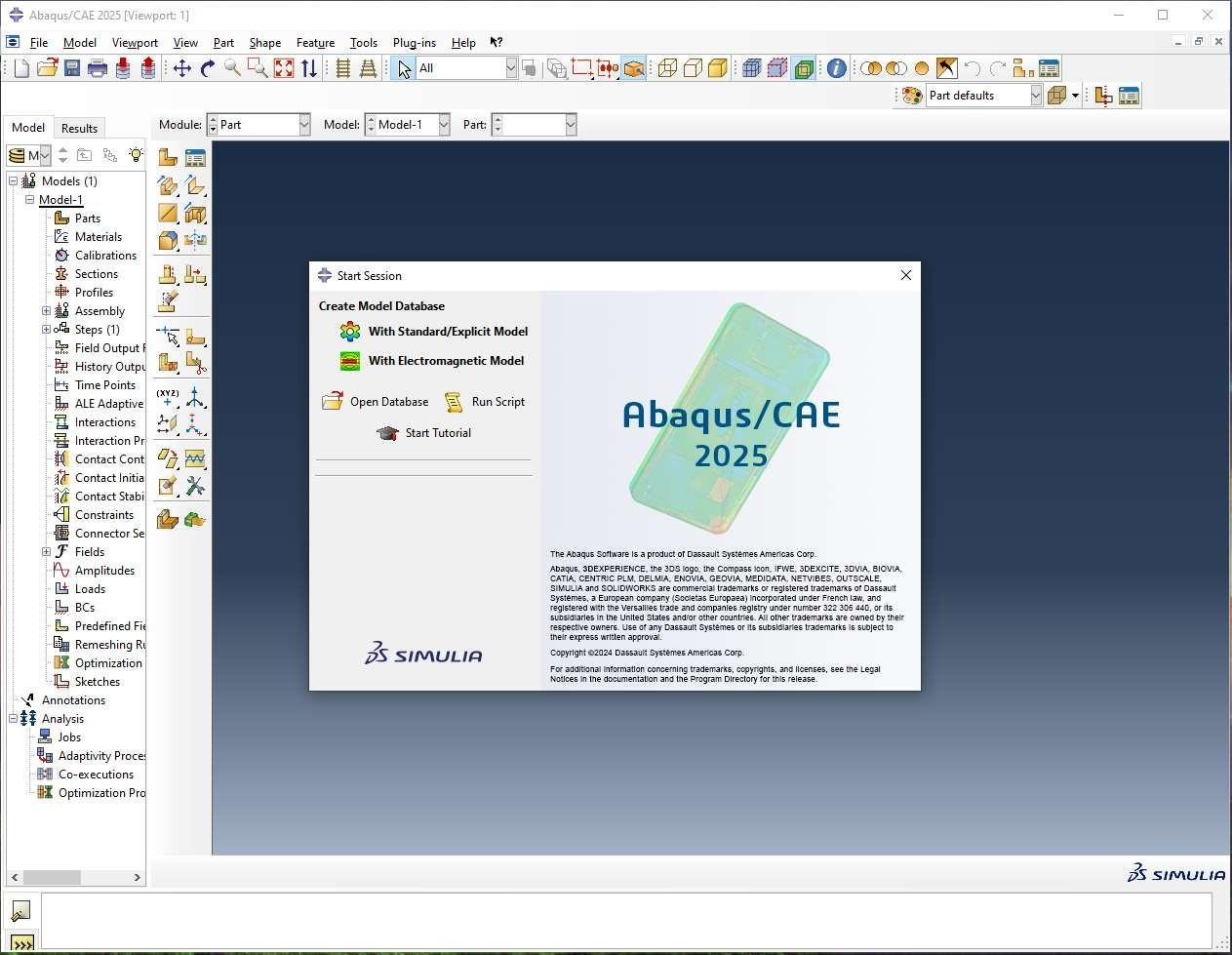This screenshot has height=955, width=1232.
Task: Collapse the Analysis tree node
Action: point(13,719)
